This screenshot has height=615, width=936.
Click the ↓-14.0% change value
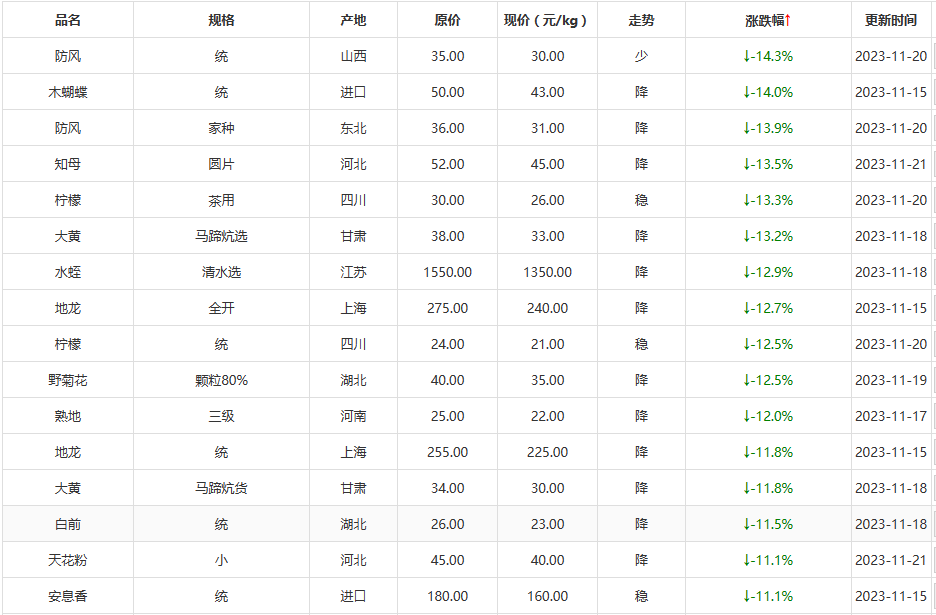pyautogui.click(x=768, y=93)
